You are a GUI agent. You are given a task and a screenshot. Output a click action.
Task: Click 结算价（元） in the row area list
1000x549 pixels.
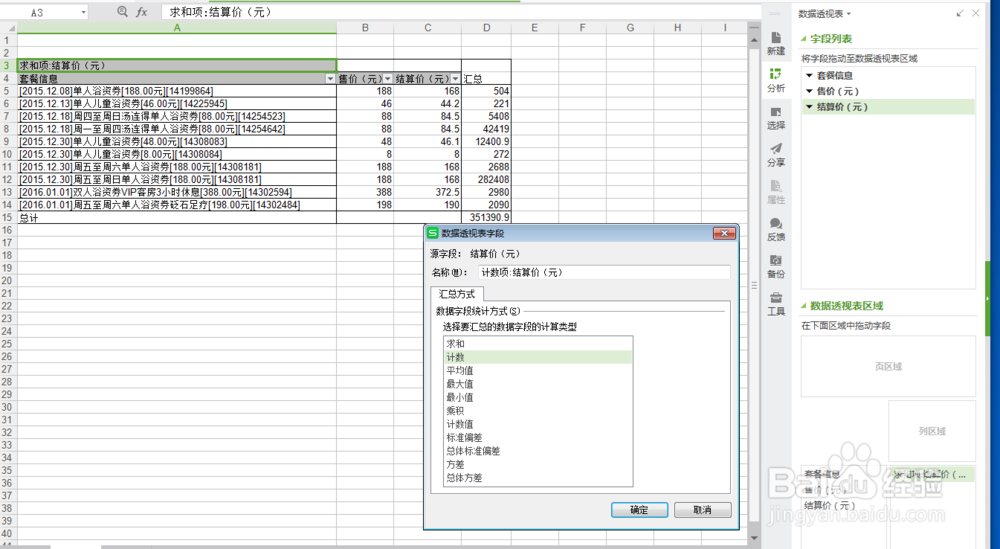[x=830, y=506]
